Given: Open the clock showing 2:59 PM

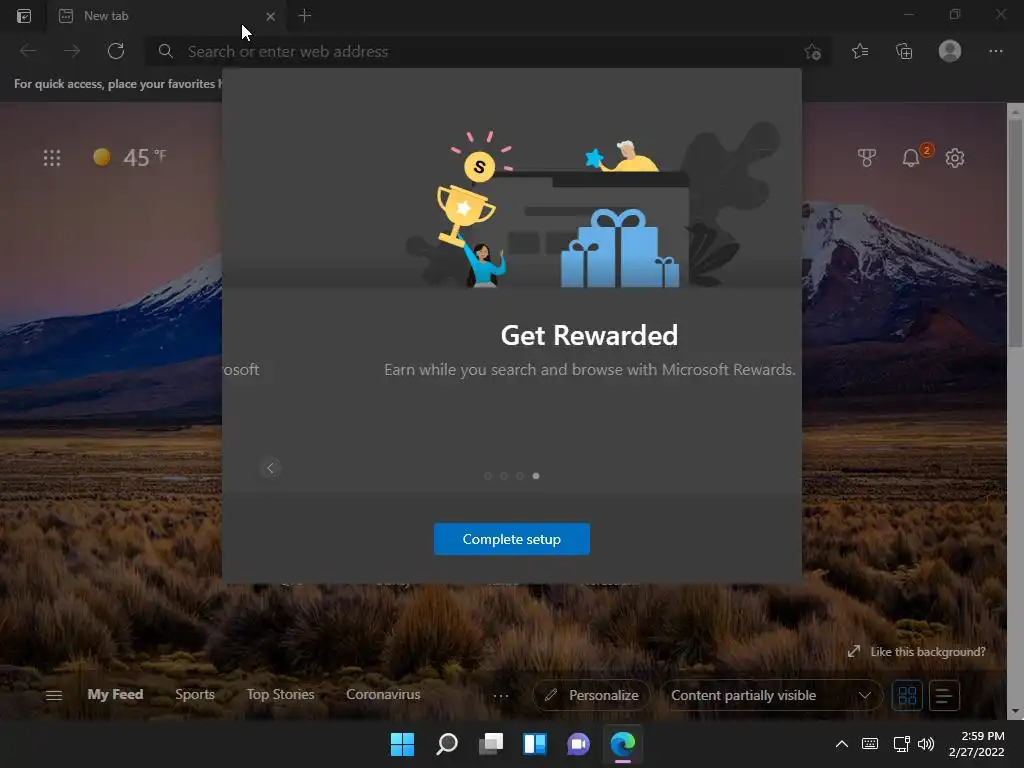Looking at the screenshot, I should pos(976,744).
